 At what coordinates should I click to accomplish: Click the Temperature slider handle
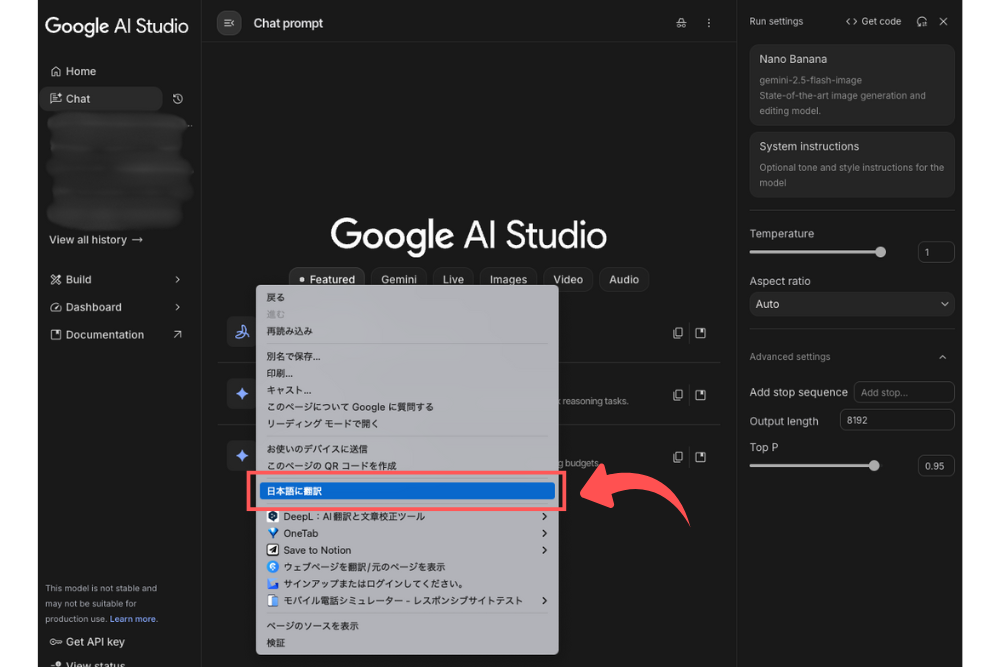tap(880, 252)
